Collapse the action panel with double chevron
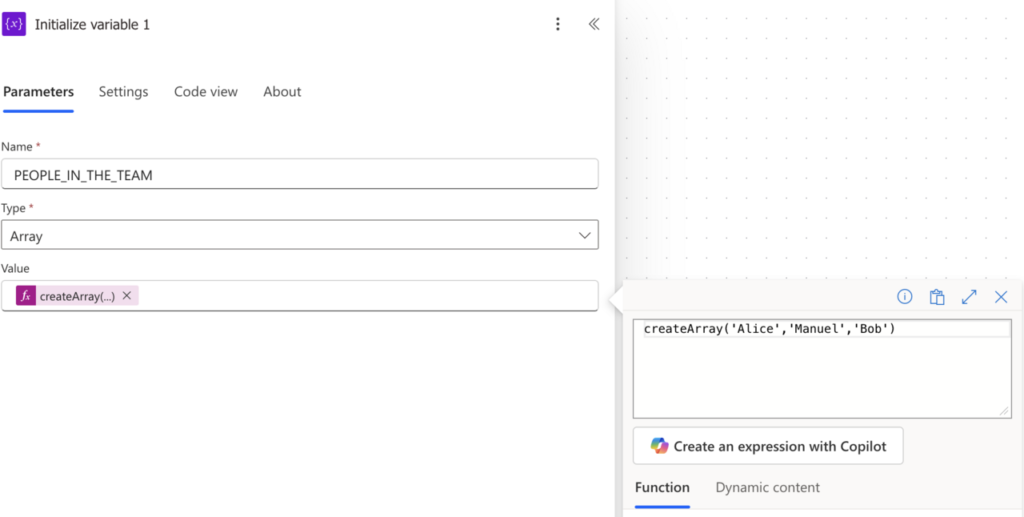 (x=593, y=24)
